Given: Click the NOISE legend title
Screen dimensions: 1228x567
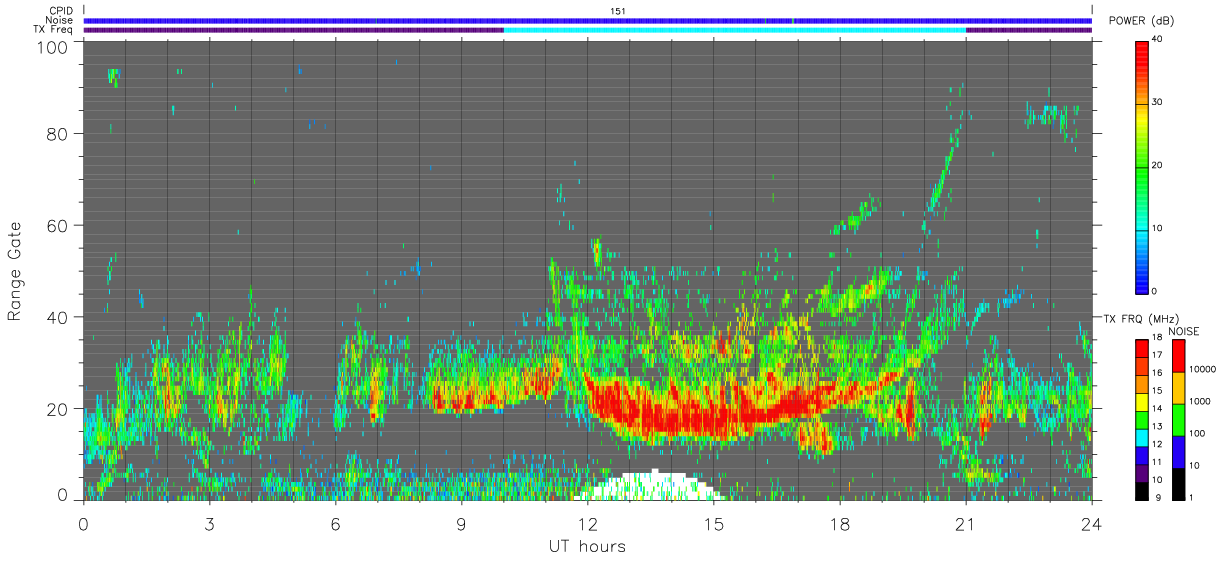Looking at the screenshot, I should 1186,331.
